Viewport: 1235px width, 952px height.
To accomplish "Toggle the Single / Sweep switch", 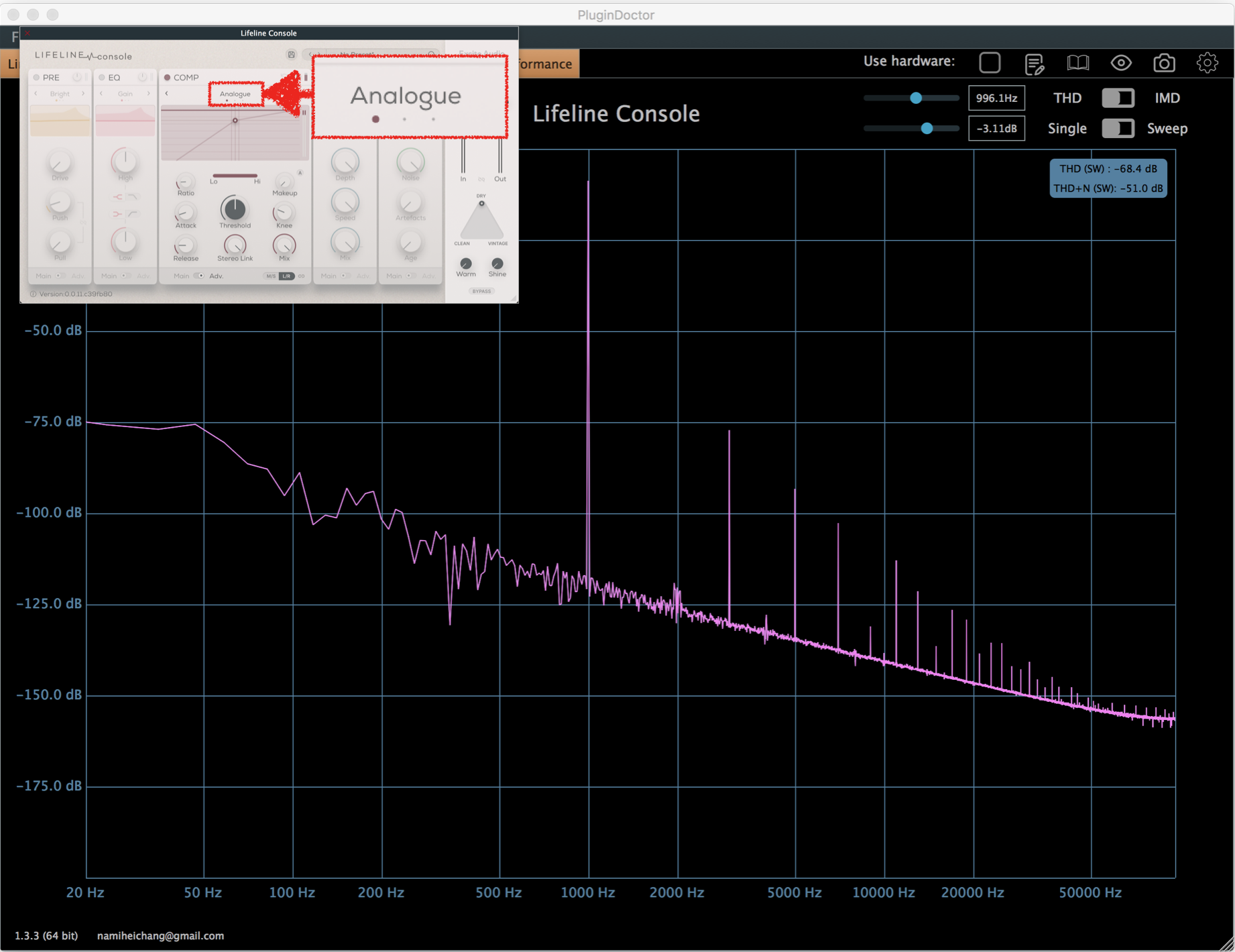I will pos(1118,128).
